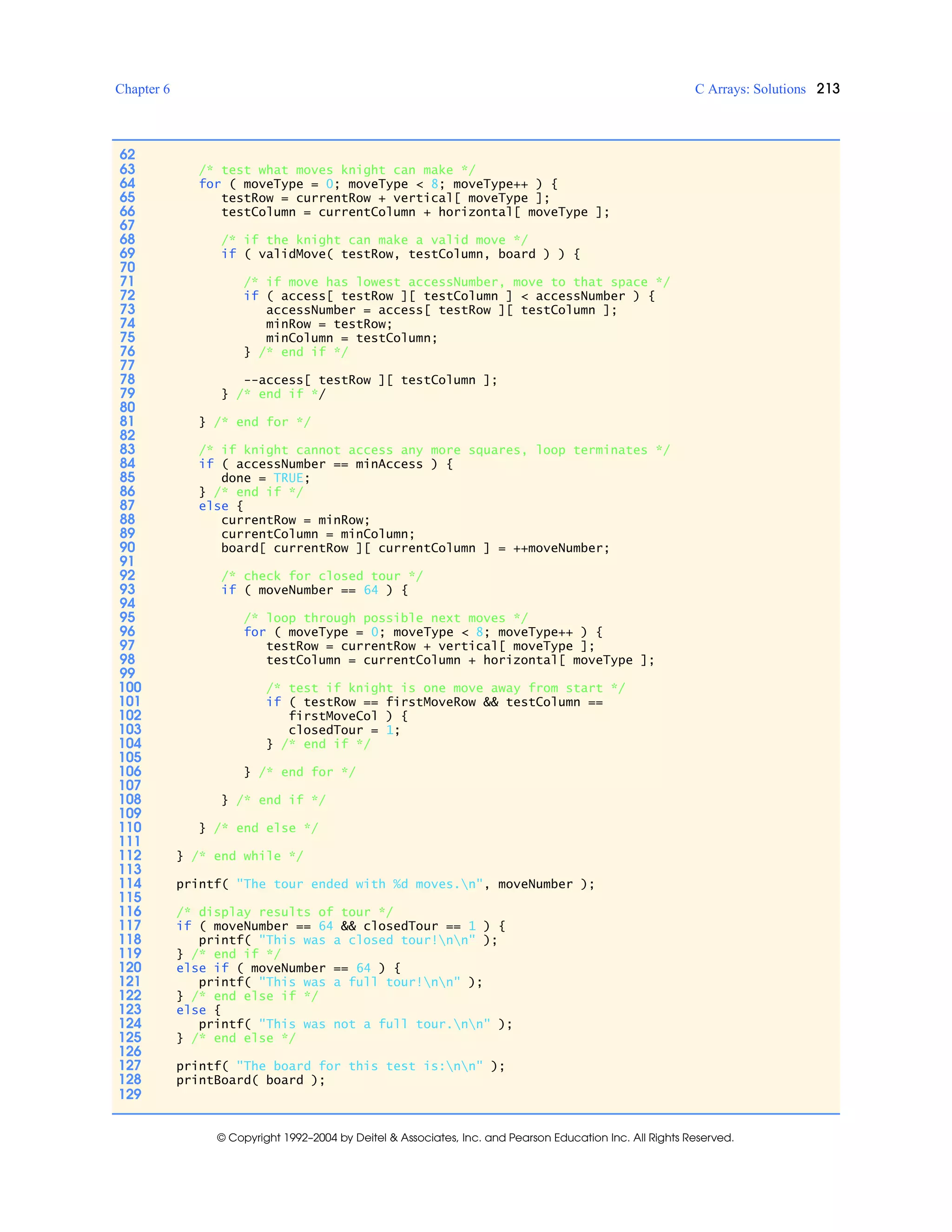
Task: Click the 'This was not a full tour' string
Action: pos(375,1024)
